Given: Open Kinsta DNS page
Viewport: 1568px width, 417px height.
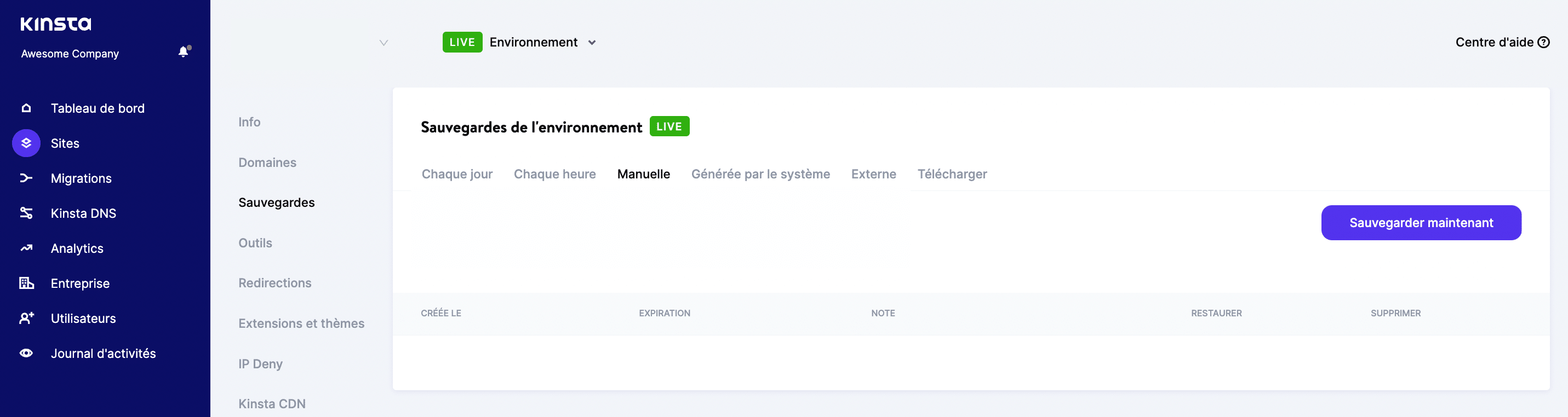Looking at the screenshot, I should 83,213.
